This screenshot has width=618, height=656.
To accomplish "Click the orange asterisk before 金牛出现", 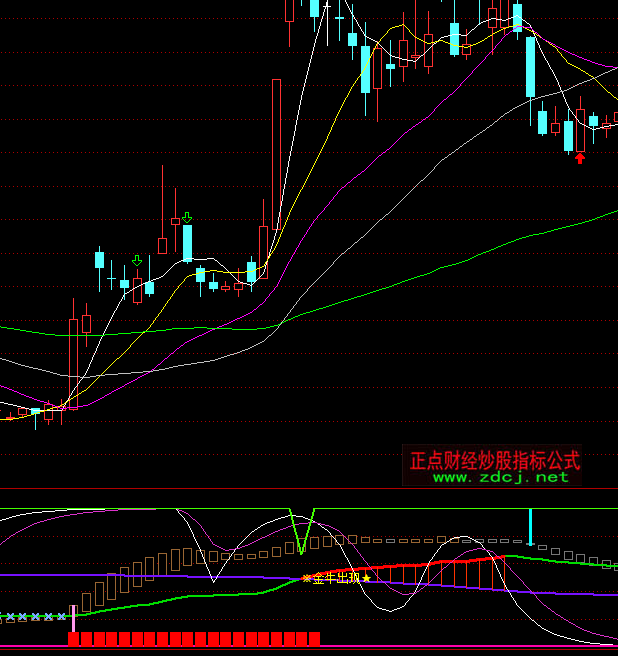I will 307,578.
